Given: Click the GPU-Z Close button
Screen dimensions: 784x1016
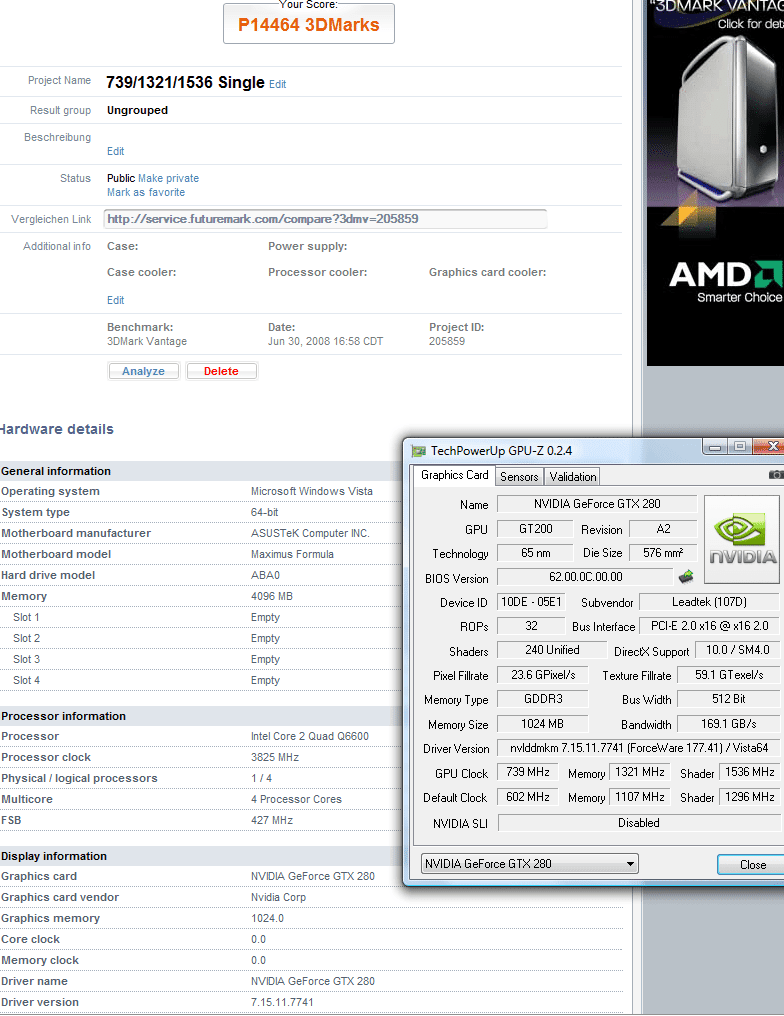Looking at the screenshot, I should tap(752, 864).
